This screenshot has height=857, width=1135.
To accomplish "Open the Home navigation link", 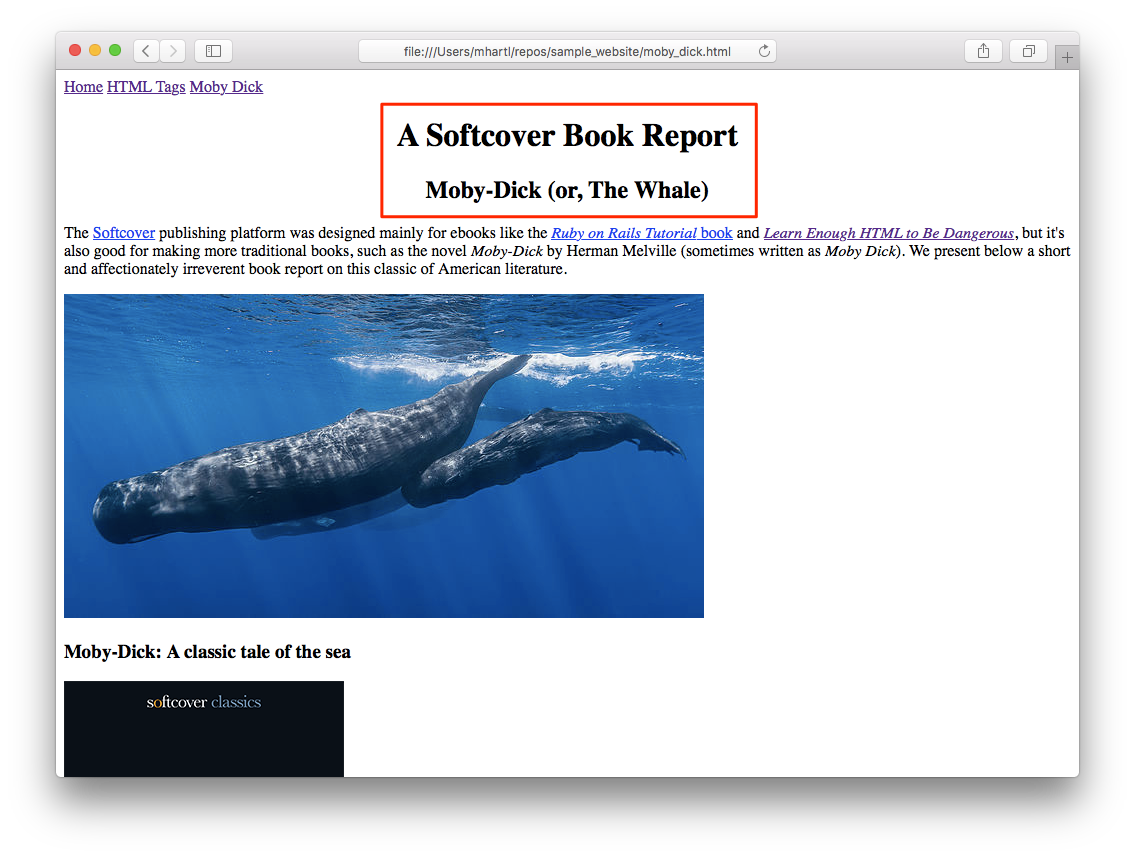I will [x=83, y=87].
